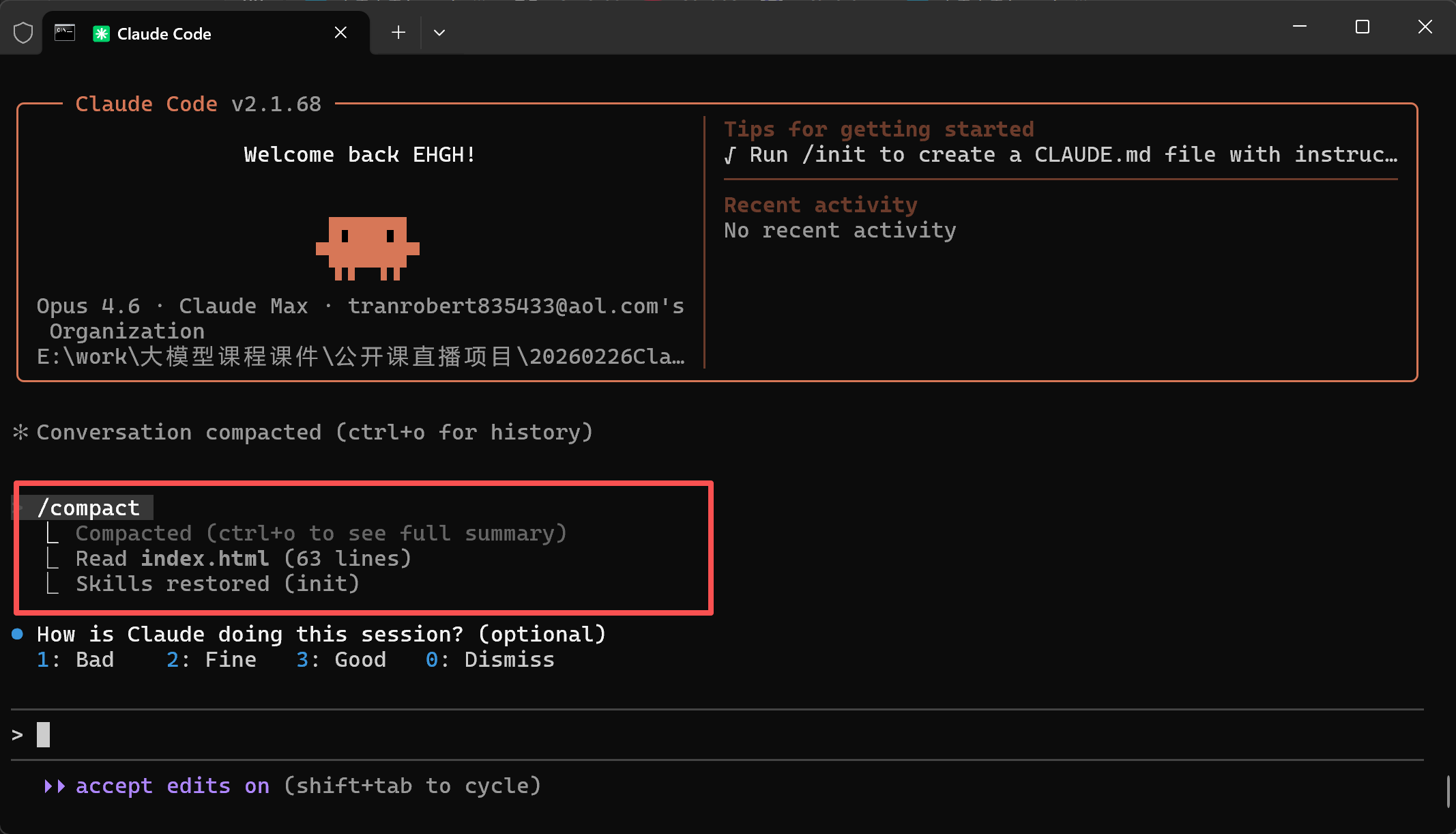Click the E:\work project path line
The image size is (1456, 834).
click(x=360, y=356)
